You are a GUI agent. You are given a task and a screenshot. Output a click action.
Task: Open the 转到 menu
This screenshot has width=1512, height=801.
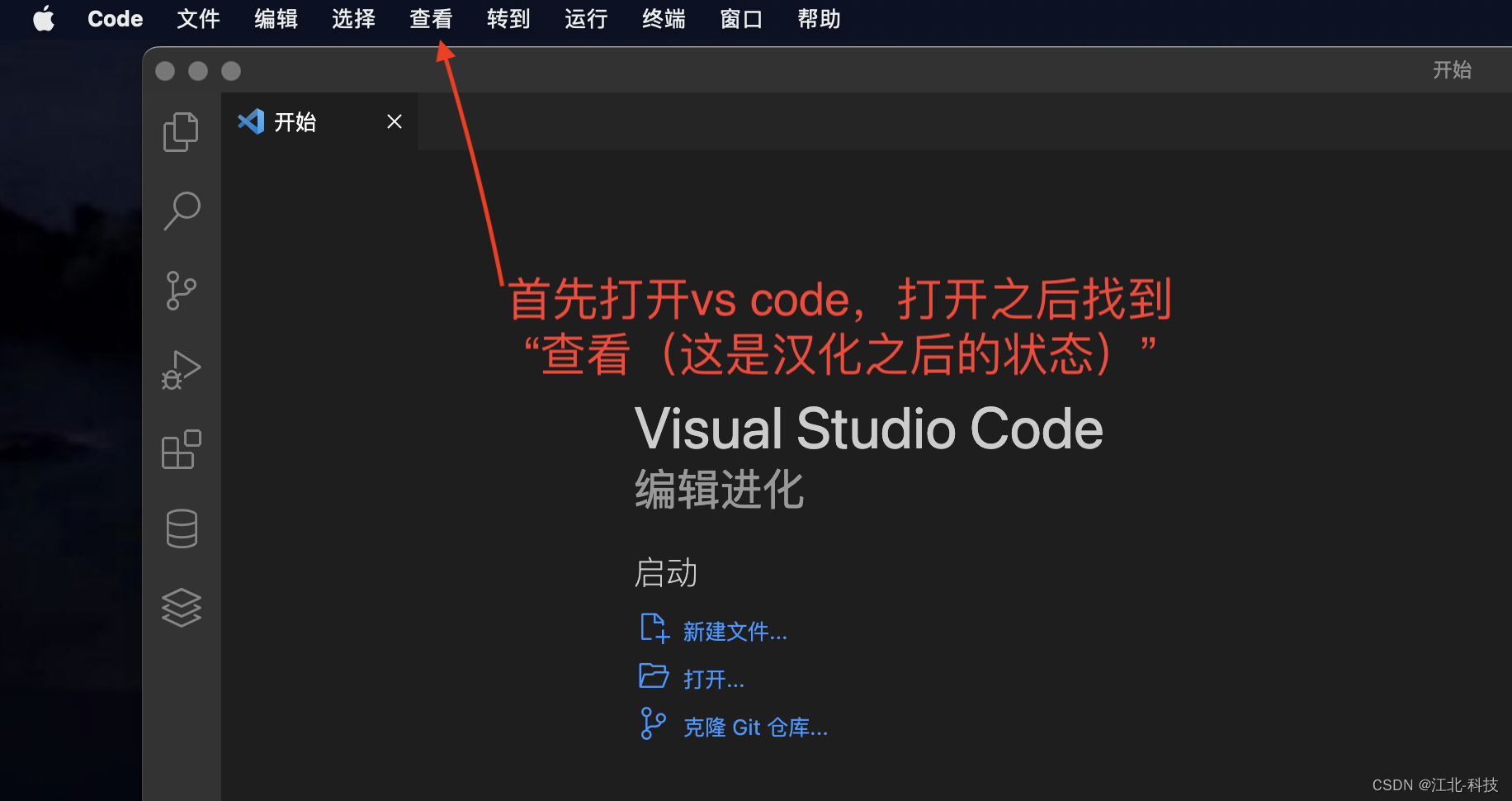tap(508, 18)
